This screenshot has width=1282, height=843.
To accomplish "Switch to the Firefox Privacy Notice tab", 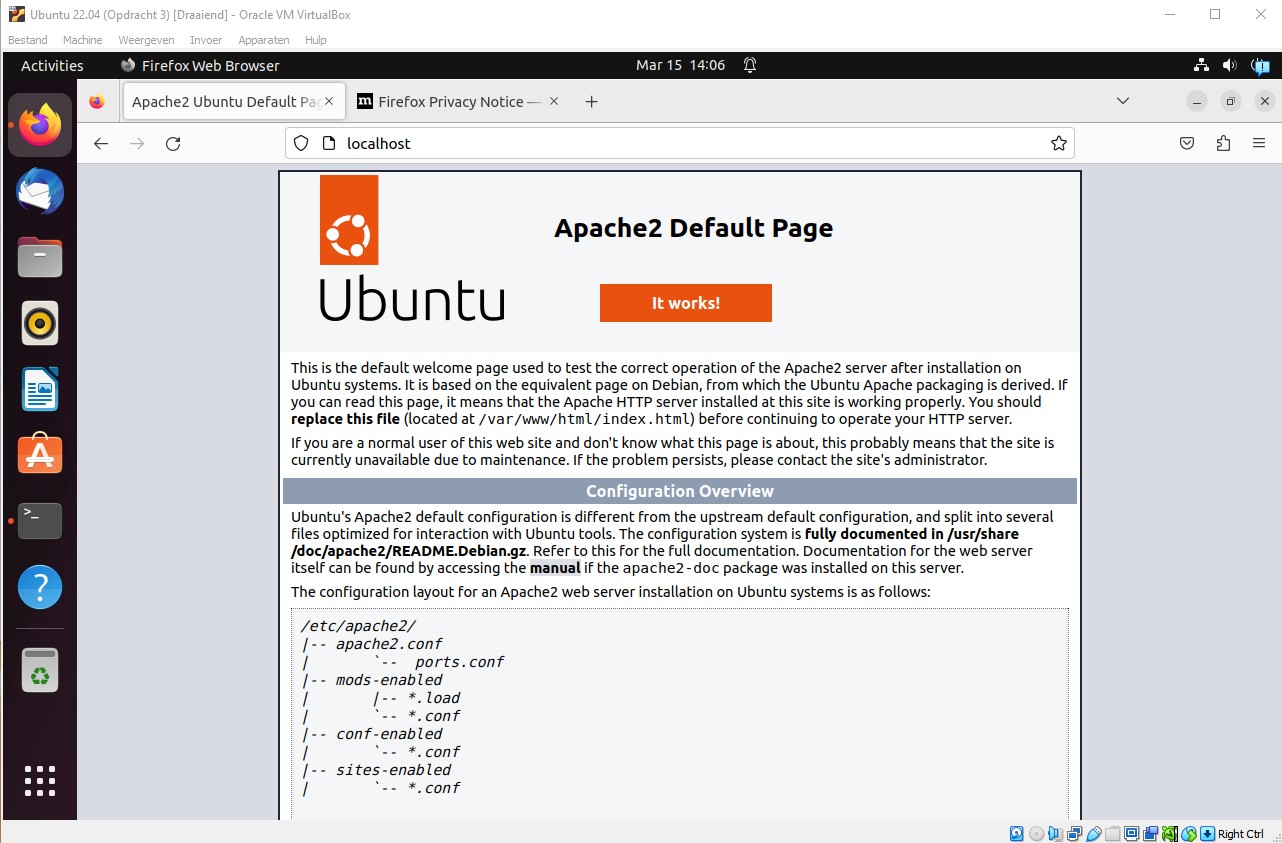I will (459, 101).
